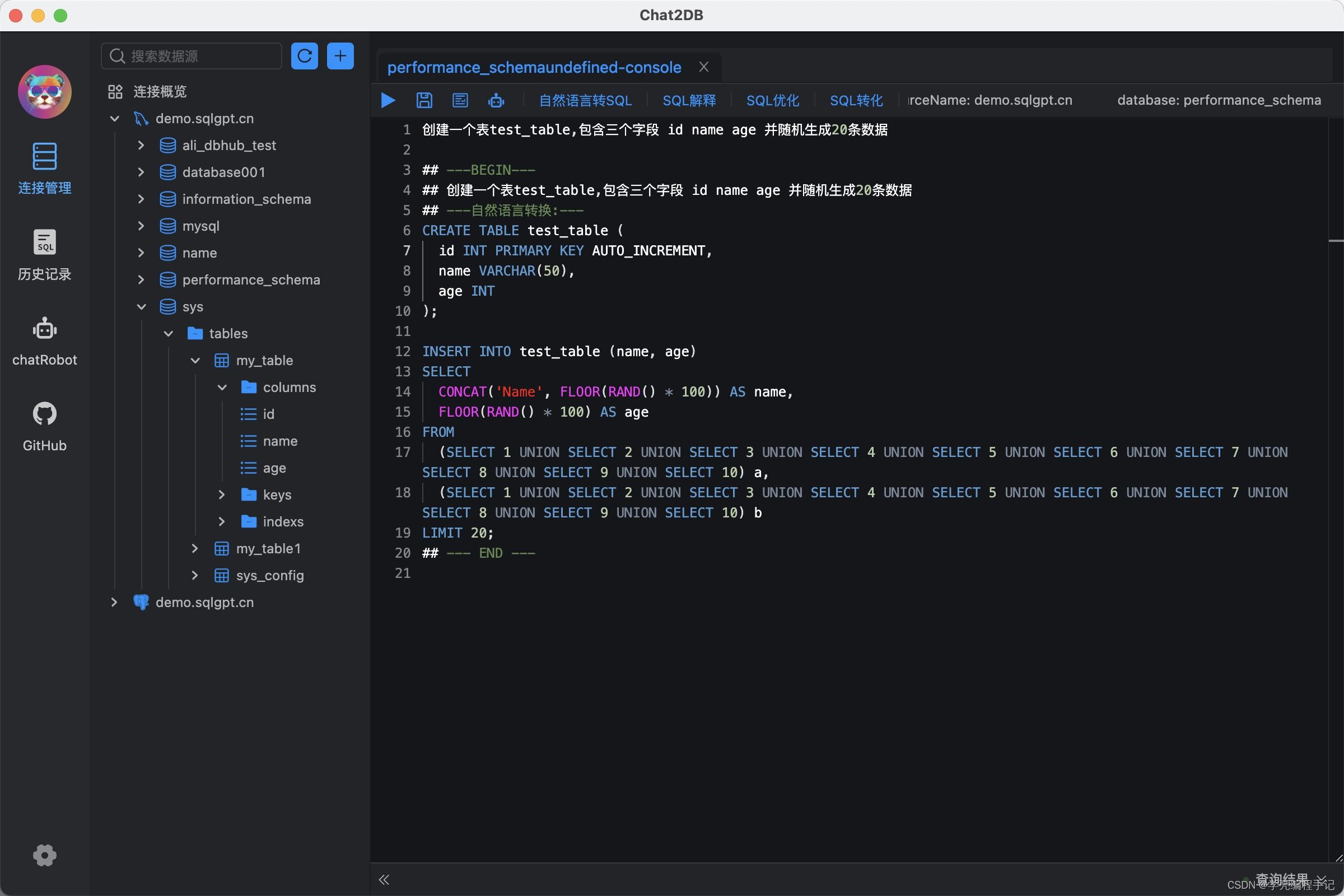Open the 连接管理 connection panel
1344x896 pixels.
[45, 169]
